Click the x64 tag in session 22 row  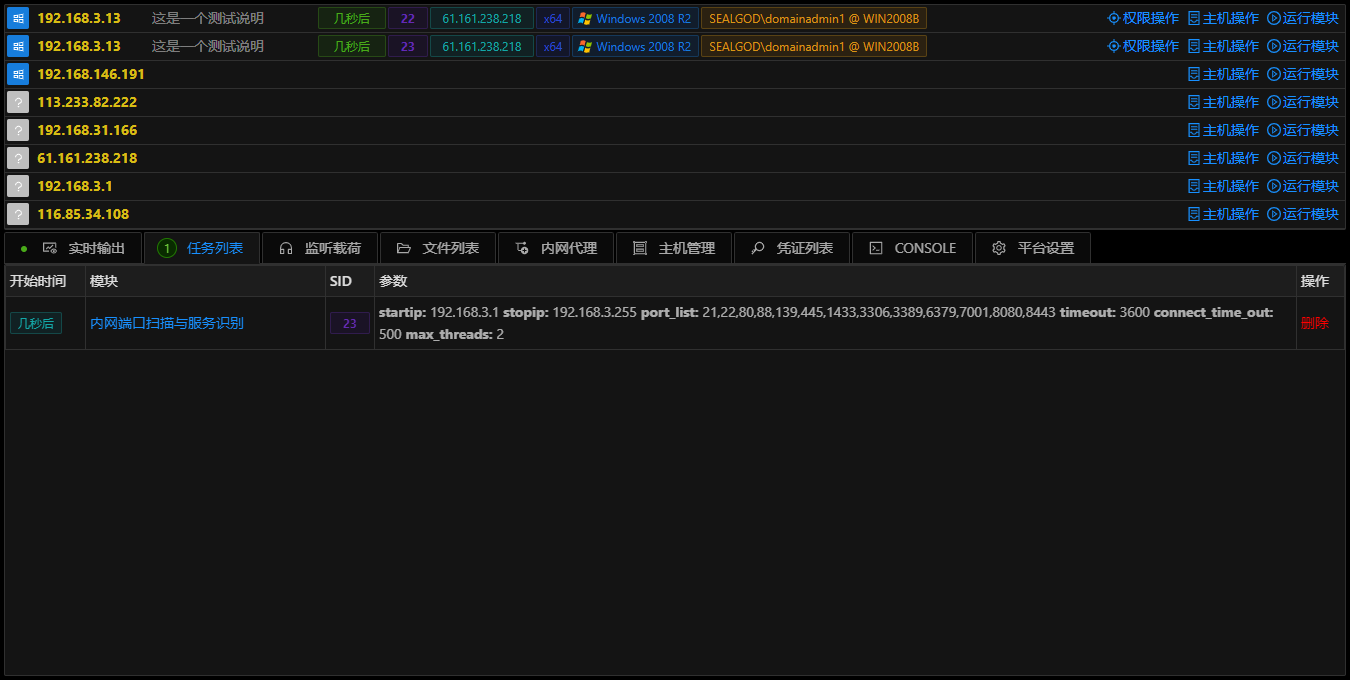[553, 18]
